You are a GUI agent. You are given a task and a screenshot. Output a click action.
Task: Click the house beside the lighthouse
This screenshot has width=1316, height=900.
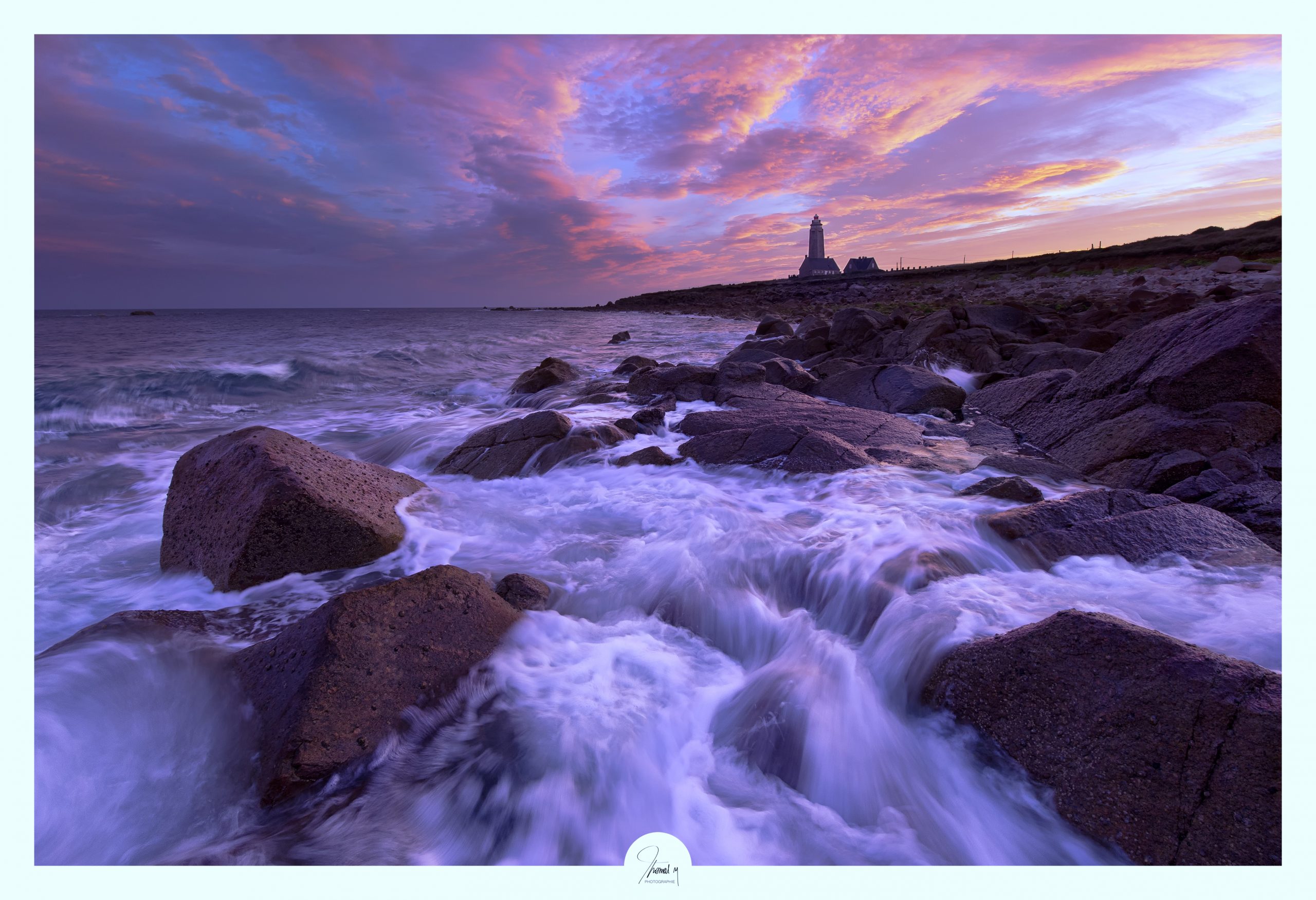pyautogui.click(x=861, y=265)
